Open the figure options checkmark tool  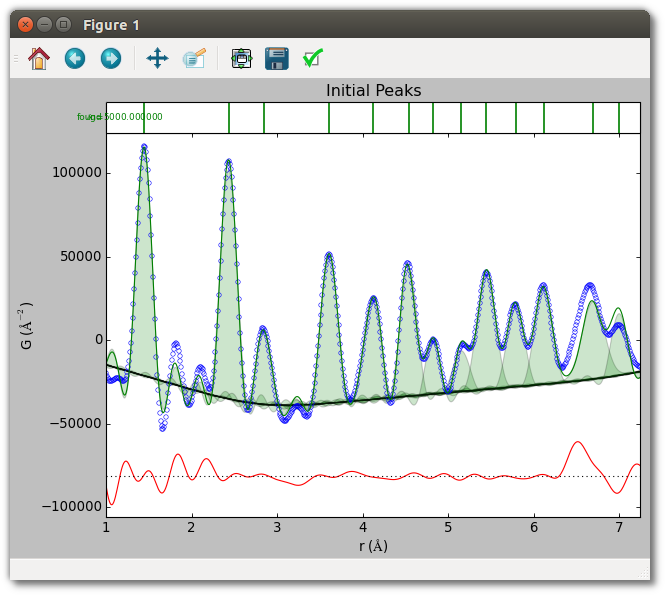point(313,58)
